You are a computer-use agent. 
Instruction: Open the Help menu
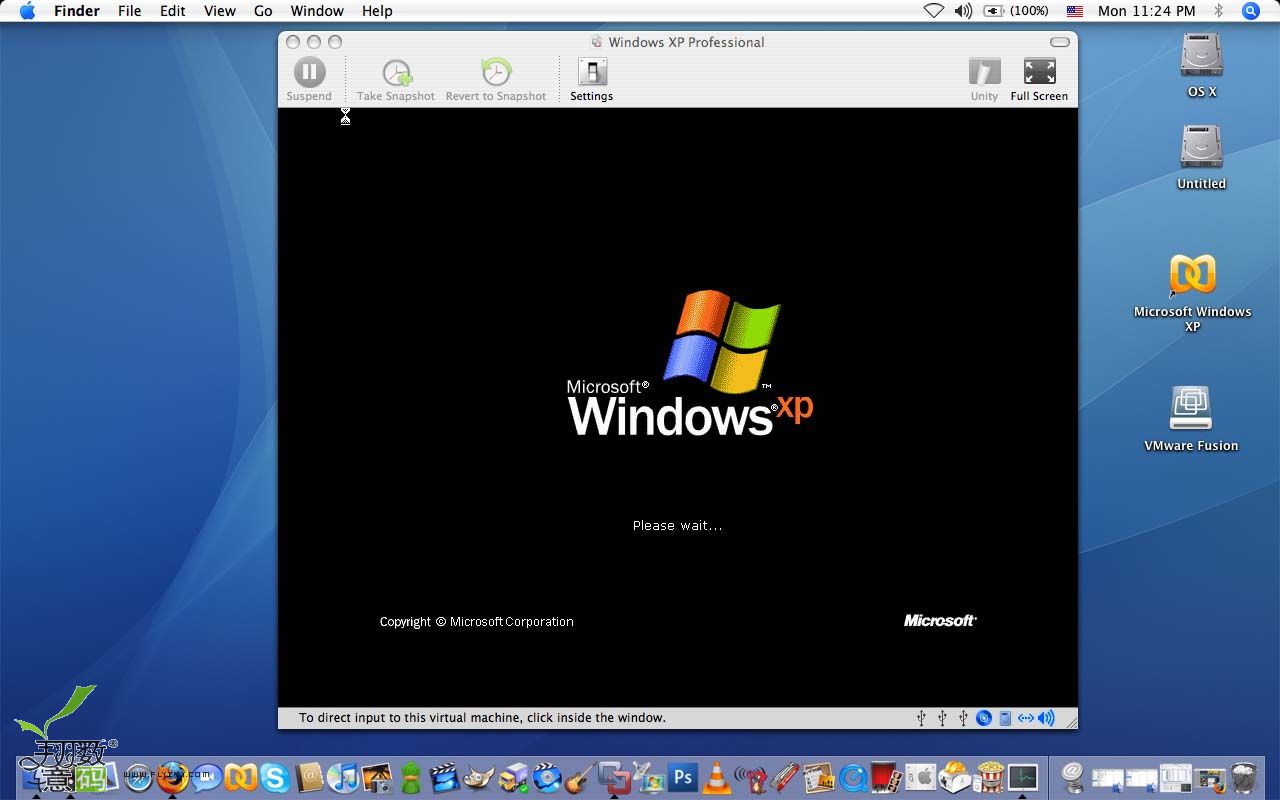377,11
